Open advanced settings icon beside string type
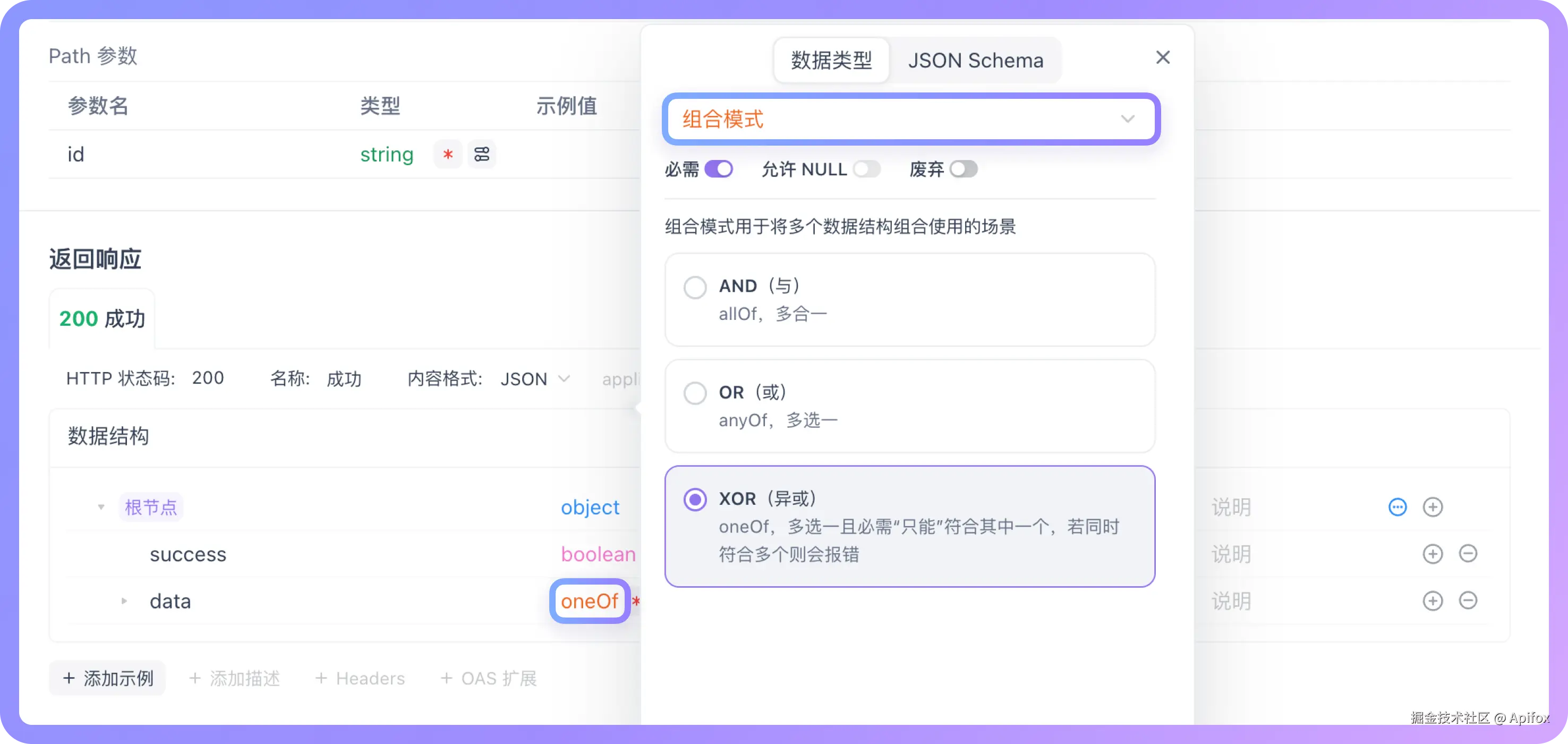Image resolution: width=1568 pixels, height=744 pixels. [x=481, y=154]
